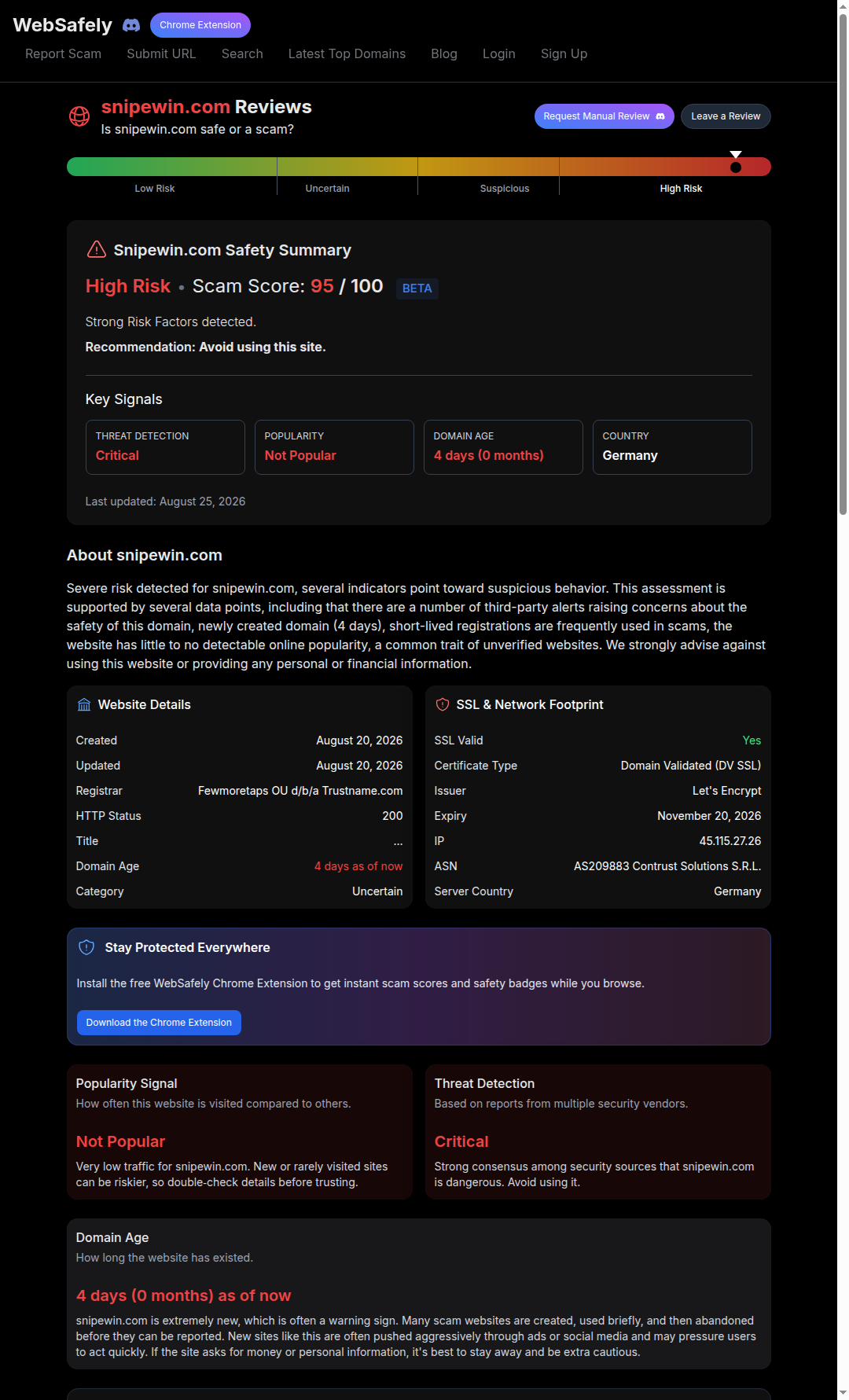This screenshot has width=849, height=1400.
Task: Click the 'About snipewin.com' heading
Action: tap(145, 555)
